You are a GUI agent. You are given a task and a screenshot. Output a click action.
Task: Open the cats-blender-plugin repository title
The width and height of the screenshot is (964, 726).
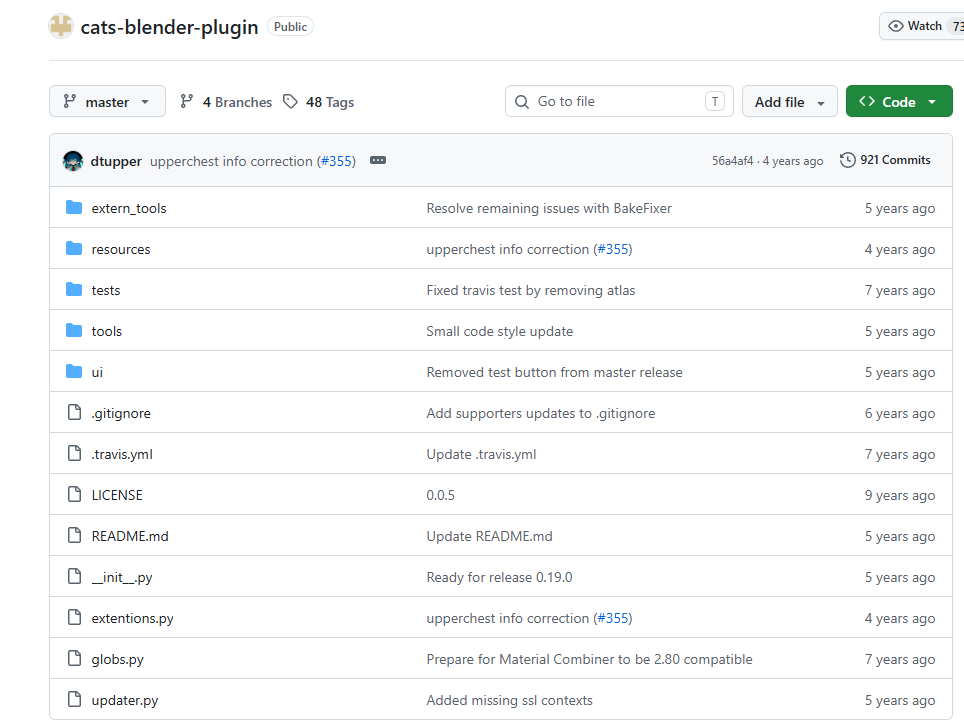[x=169, y=27]
